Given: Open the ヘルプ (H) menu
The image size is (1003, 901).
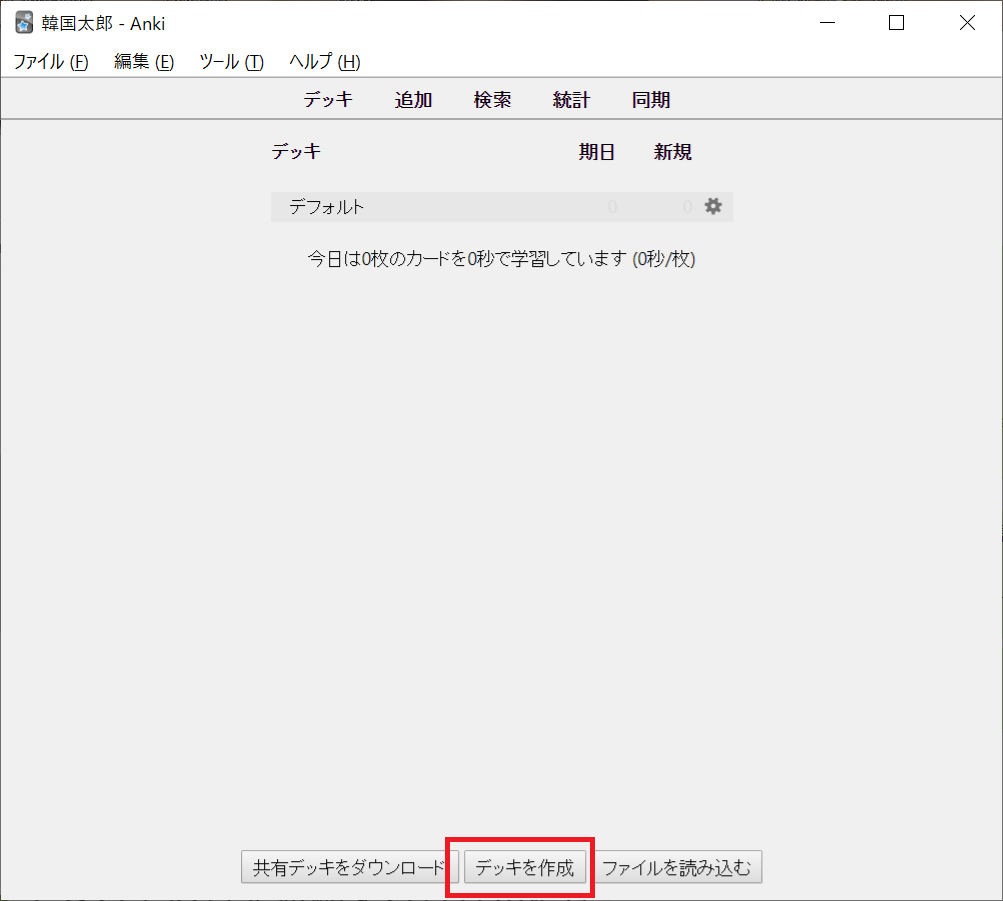Looking at the screenshot, I should (x=325, y=61).
